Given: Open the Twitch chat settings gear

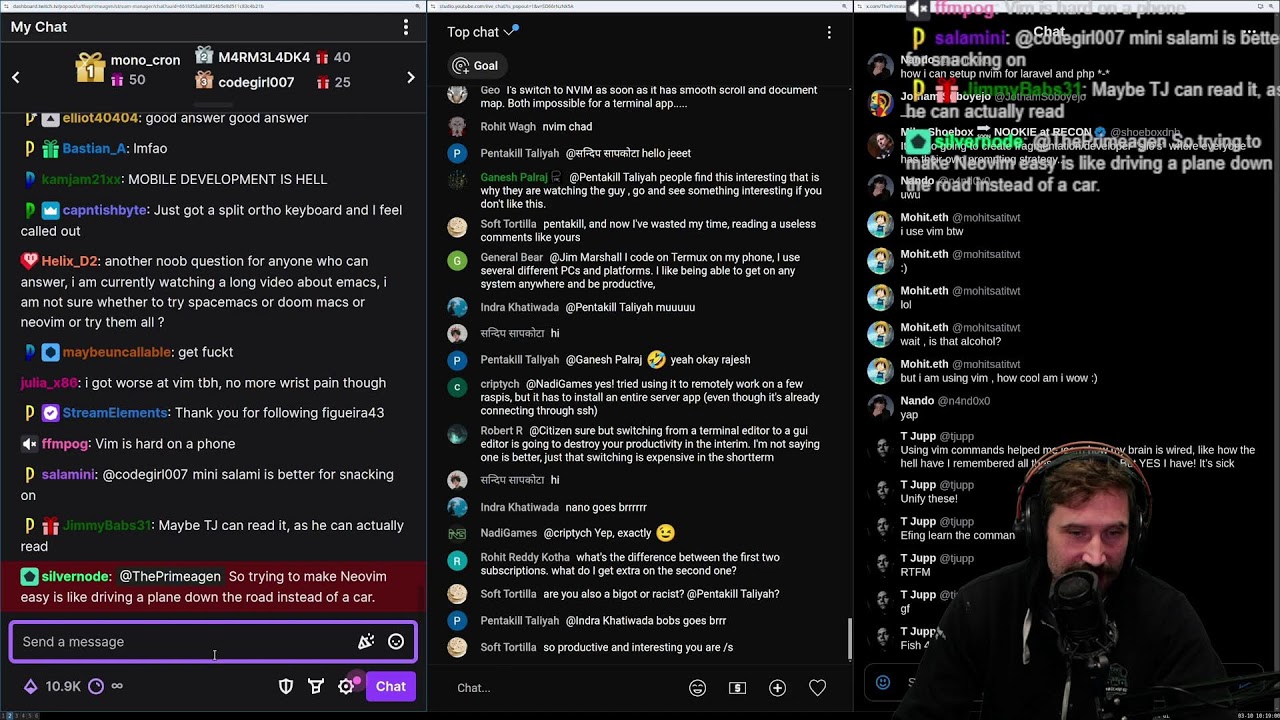Looking at the screenshot, I should coord(346,686).
